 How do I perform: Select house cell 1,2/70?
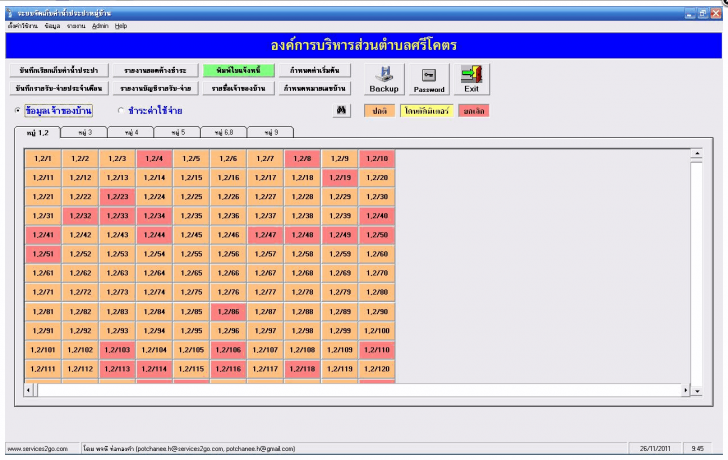(377, 273)
